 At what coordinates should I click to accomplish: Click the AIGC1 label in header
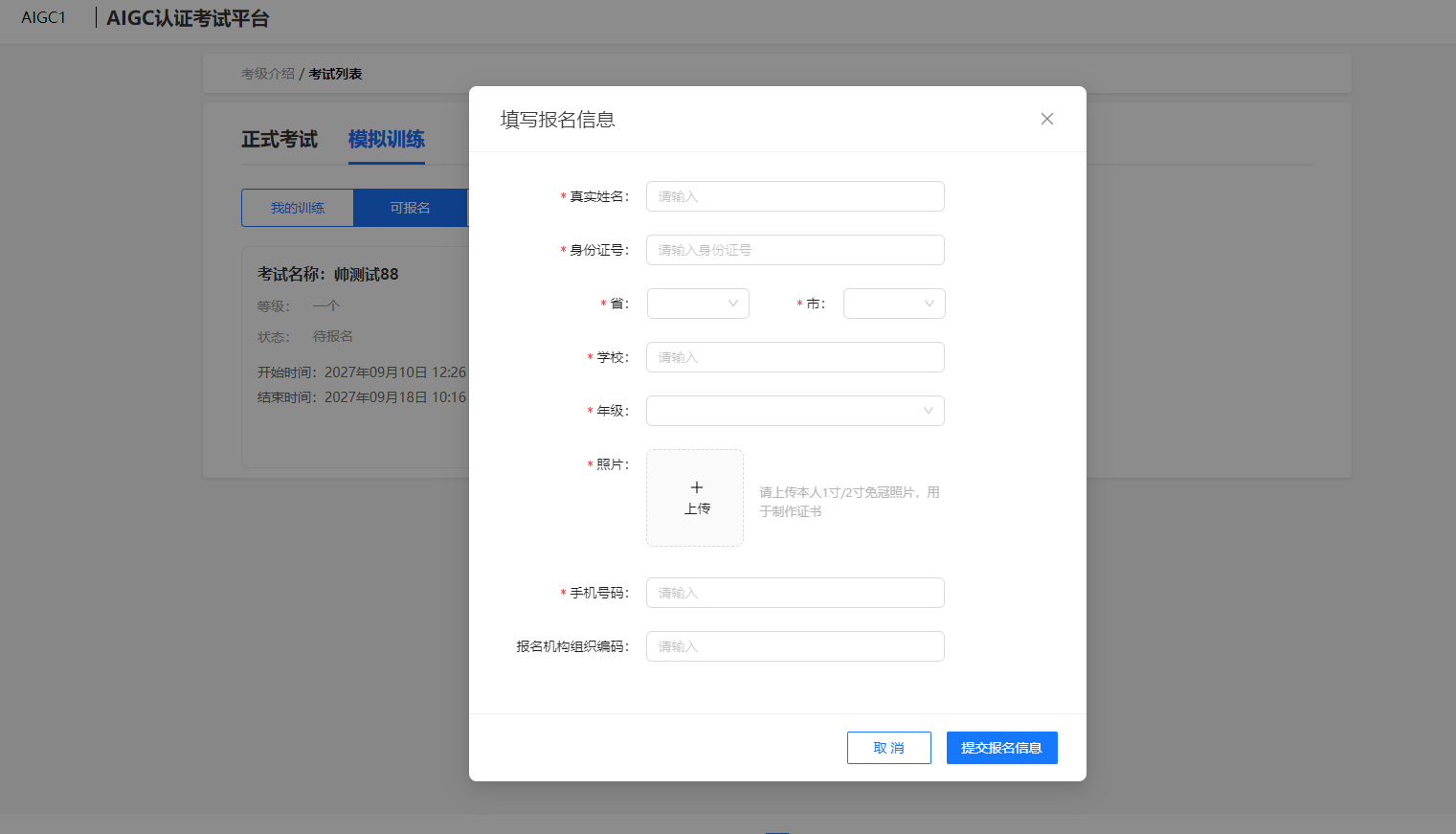pos(44,18)
